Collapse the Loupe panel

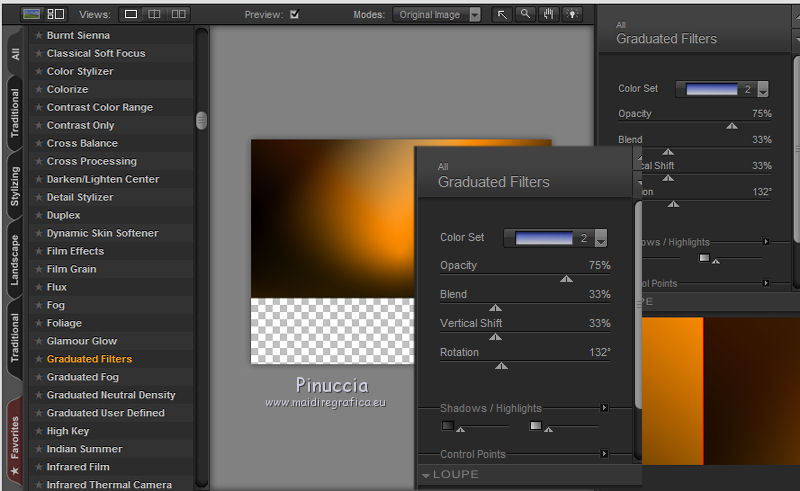tap(426, 475)
